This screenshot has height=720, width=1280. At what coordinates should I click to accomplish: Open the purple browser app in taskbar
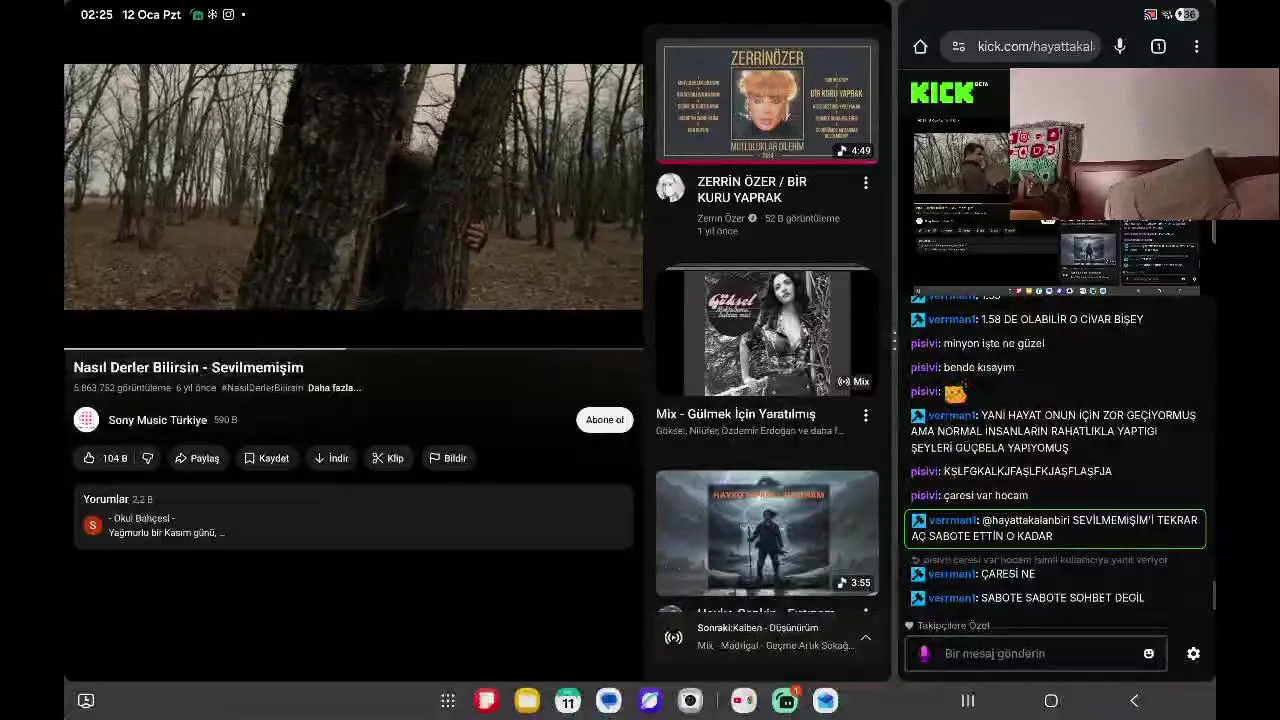coord(649,701)
